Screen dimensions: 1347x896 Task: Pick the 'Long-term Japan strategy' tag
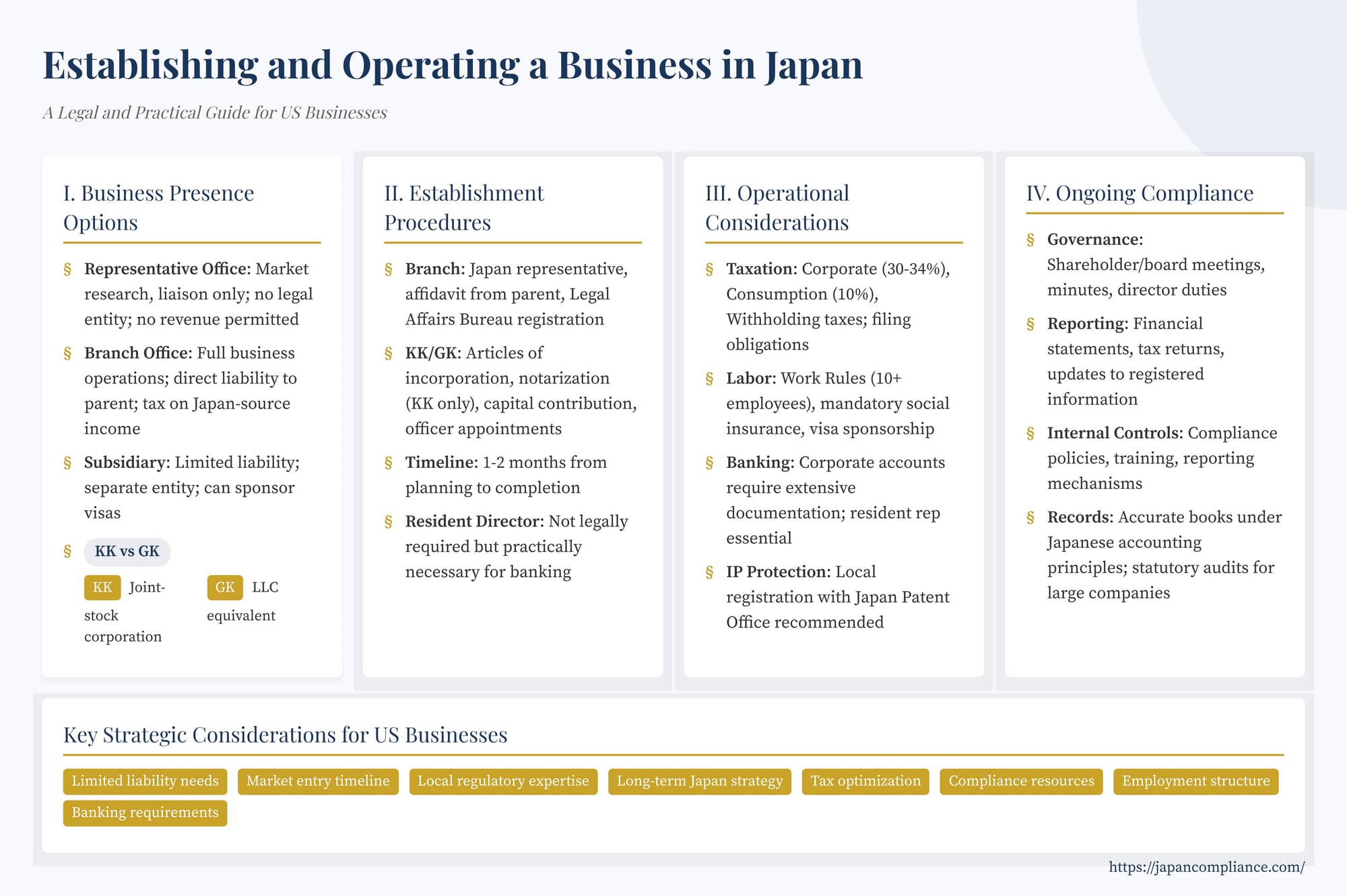700,782
